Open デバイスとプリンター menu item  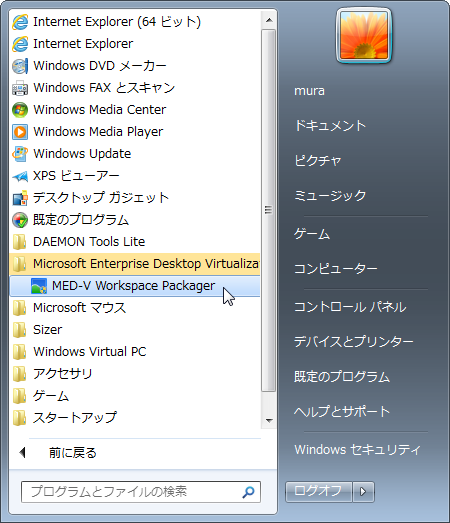point(353,342)
